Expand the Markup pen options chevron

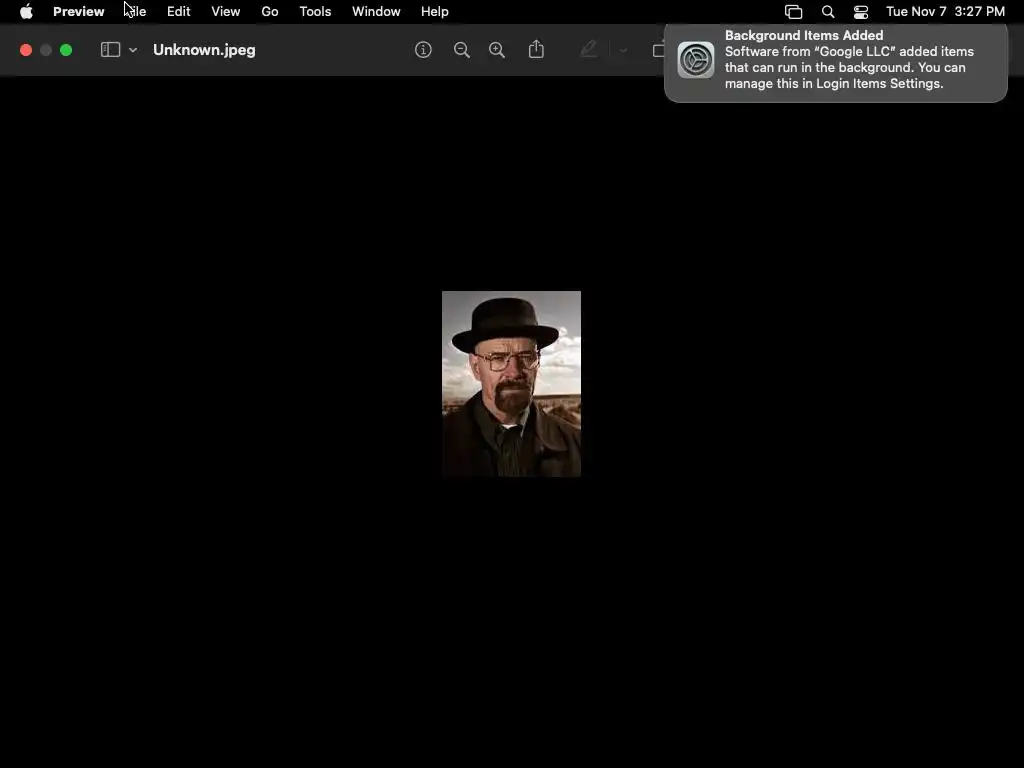[623, 50]
